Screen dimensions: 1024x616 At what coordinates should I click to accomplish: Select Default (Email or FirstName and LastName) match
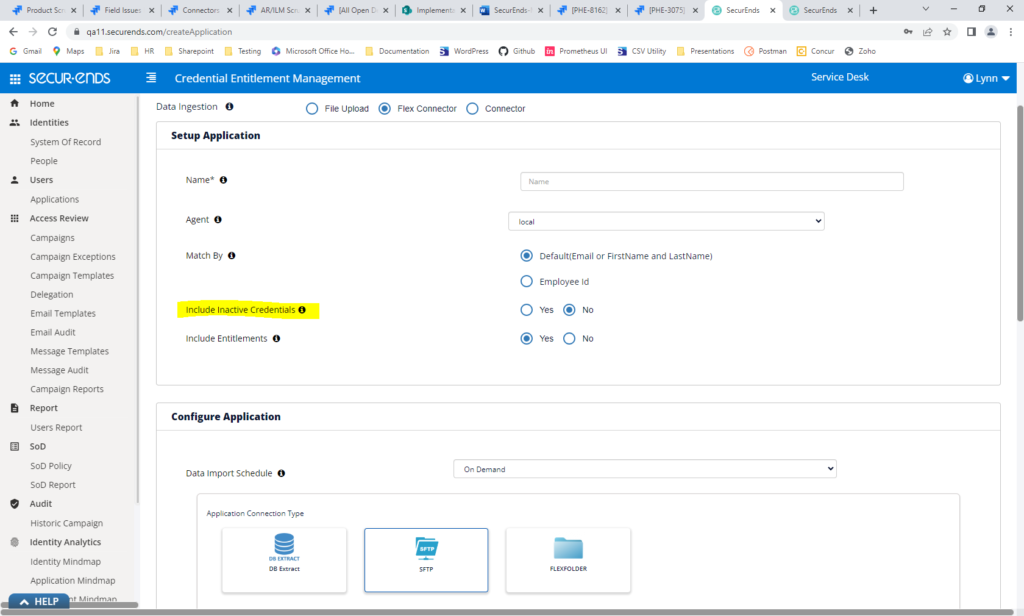click(x=526, y=255)
